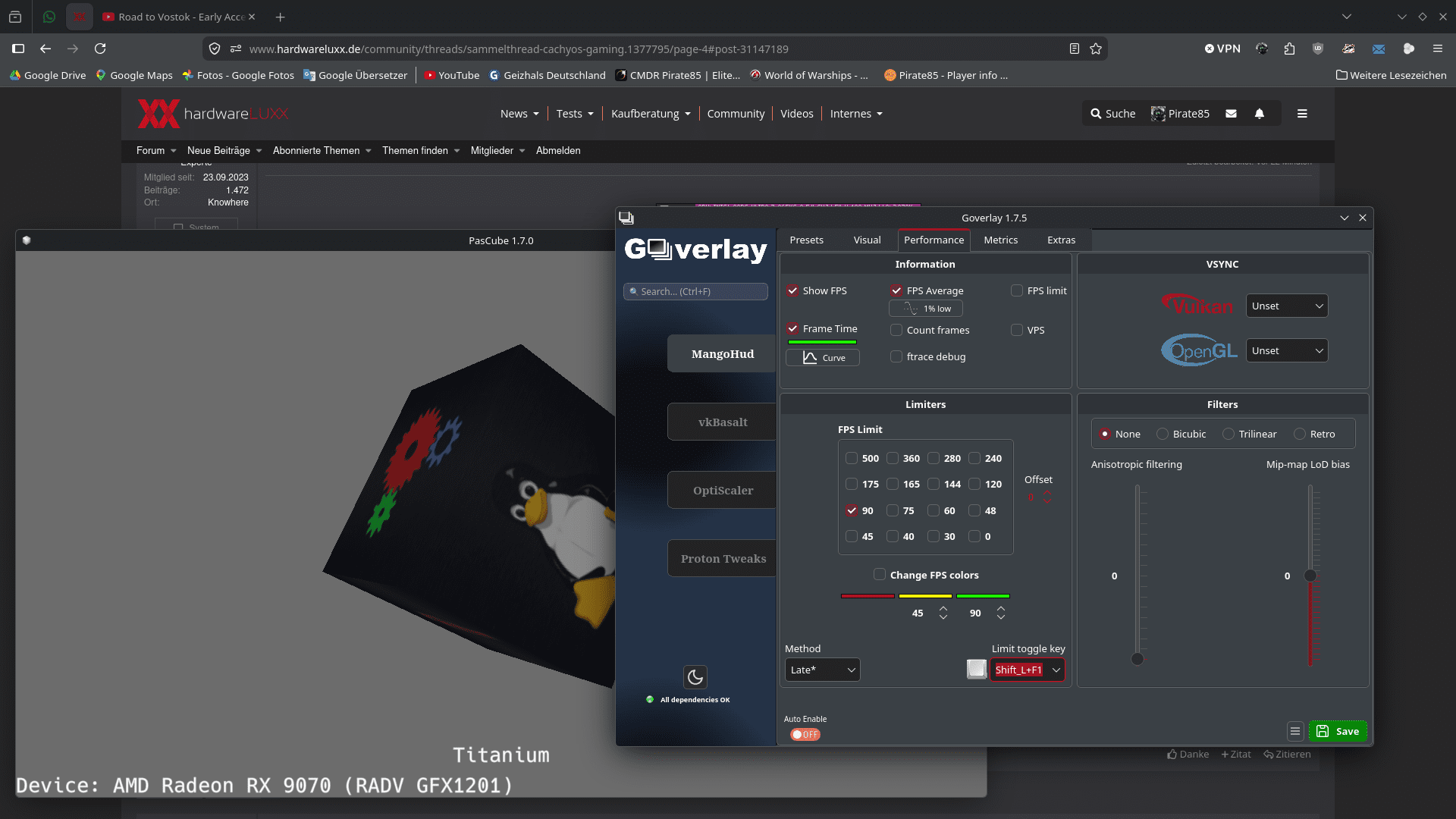This screenshot has width=1456, height=819.
Task: Expand the Method dropdown set to Late*
Action: (x=823, y=670)
